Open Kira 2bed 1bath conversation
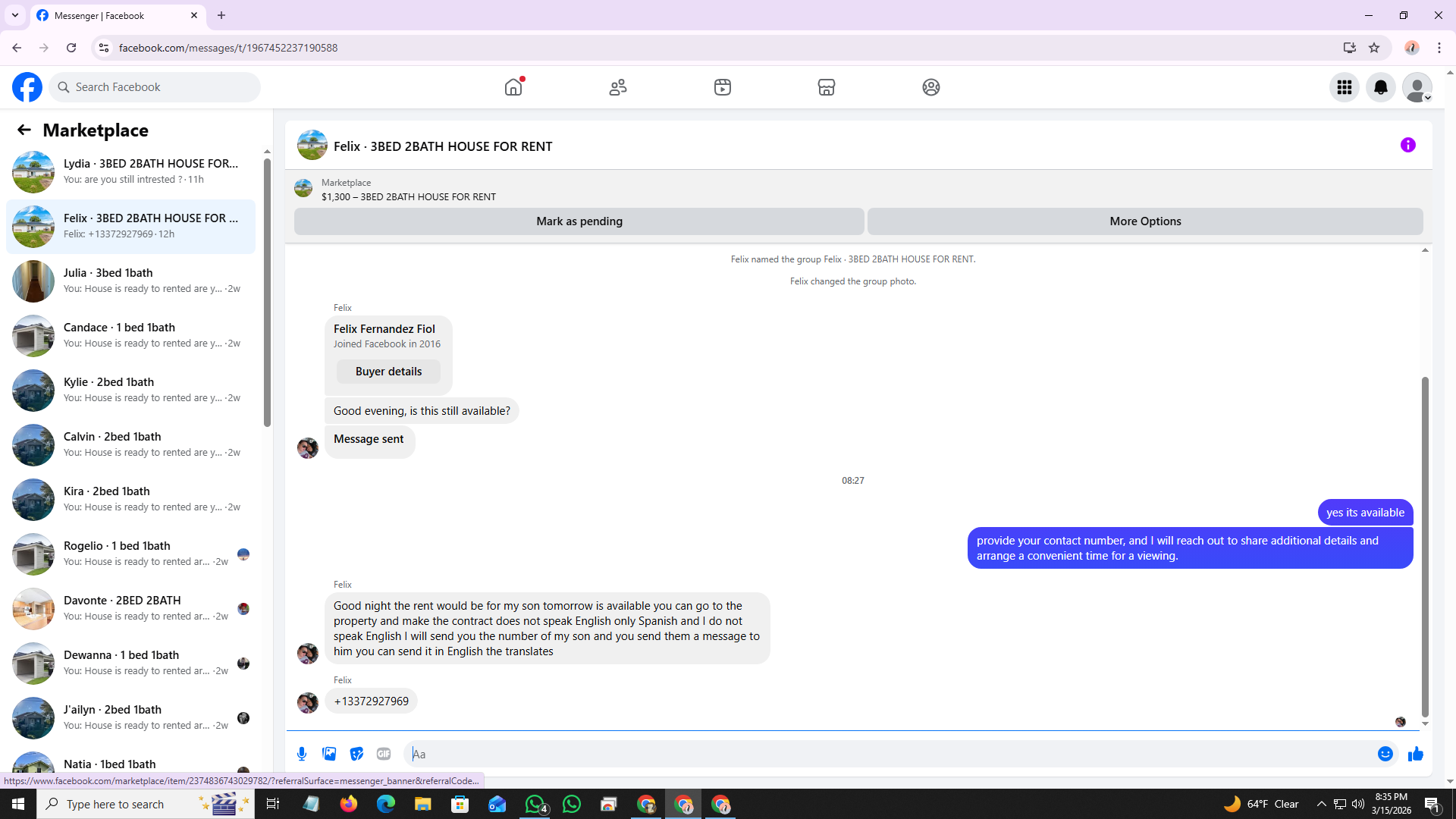The width and height of the screenshot is (1456, 819). tap(130, 499)
